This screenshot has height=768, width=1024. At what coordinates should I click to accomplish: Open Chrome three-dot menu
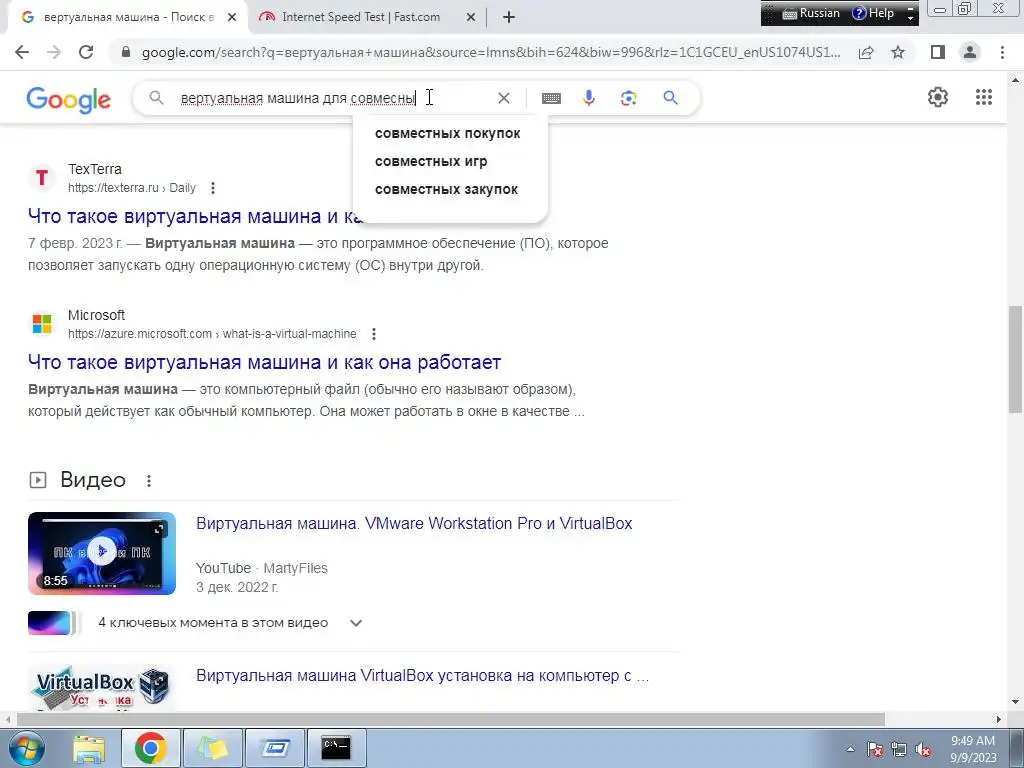(1002, 52)
